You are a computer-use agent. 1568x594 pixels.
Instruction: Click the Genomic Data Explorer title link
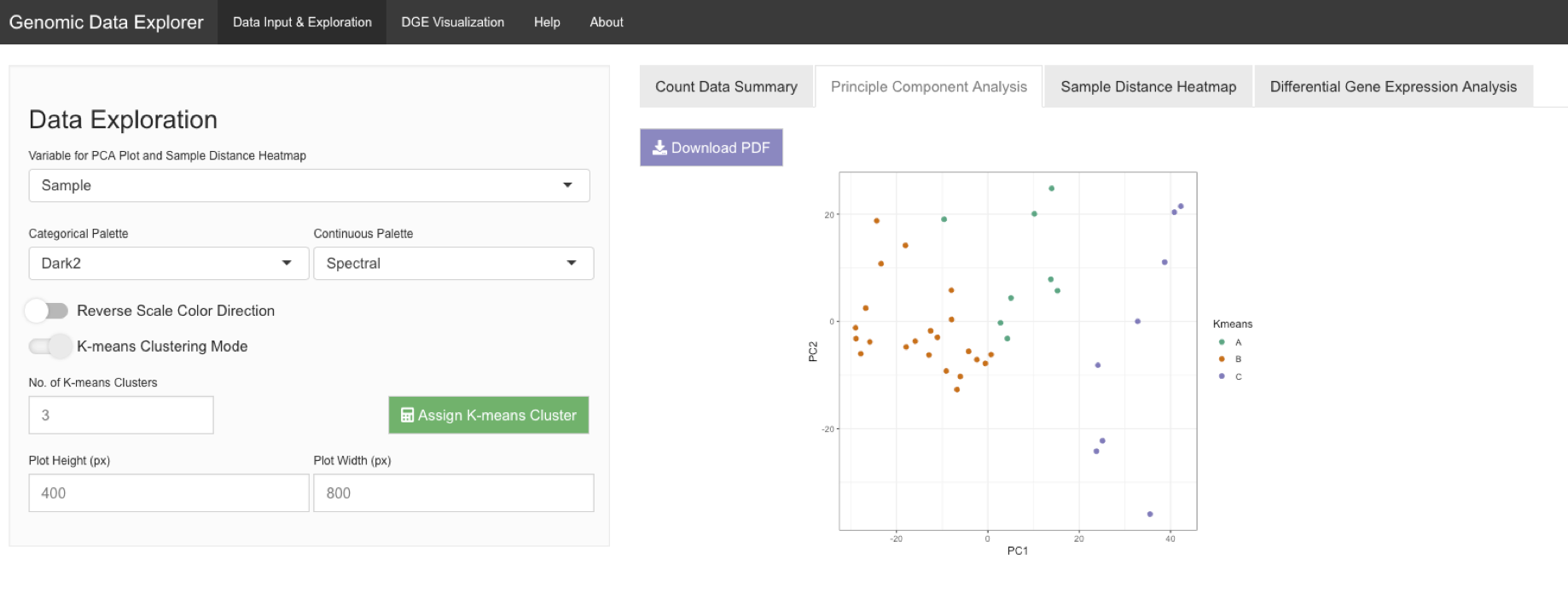(107, 22)
